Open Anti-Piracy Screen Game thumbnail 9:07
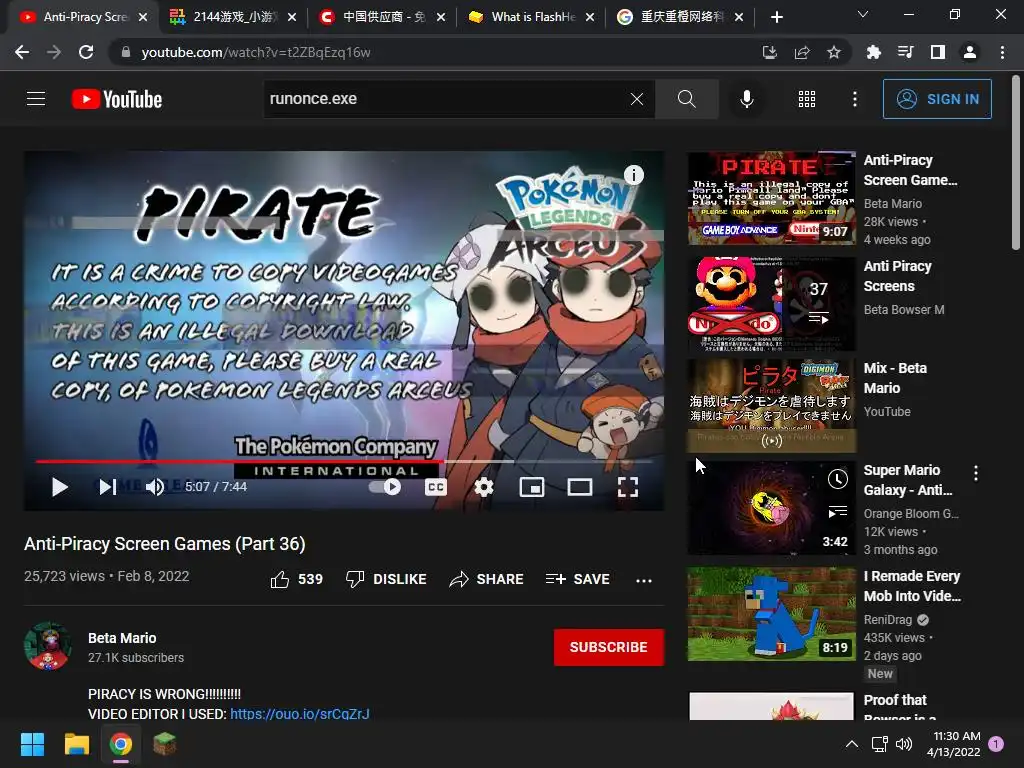 pyautogui.click(x=771, y=198)
